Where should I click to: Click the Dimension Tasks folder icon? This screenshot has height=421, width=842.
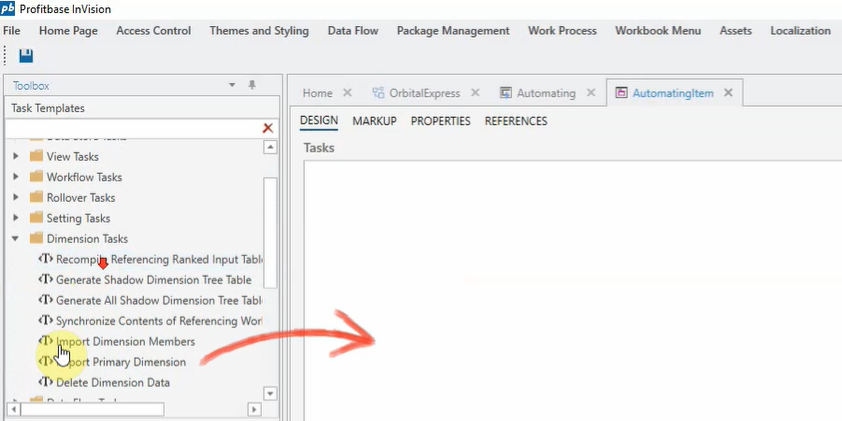[37, 238]
